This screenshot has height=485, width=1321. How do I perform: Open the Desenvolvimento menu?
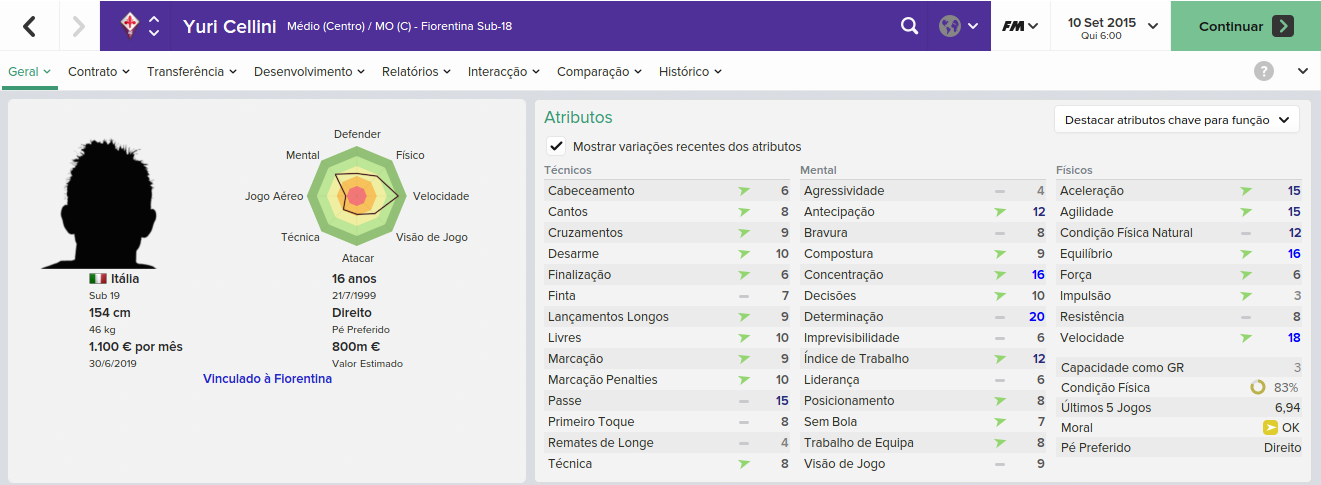point(309,72)
